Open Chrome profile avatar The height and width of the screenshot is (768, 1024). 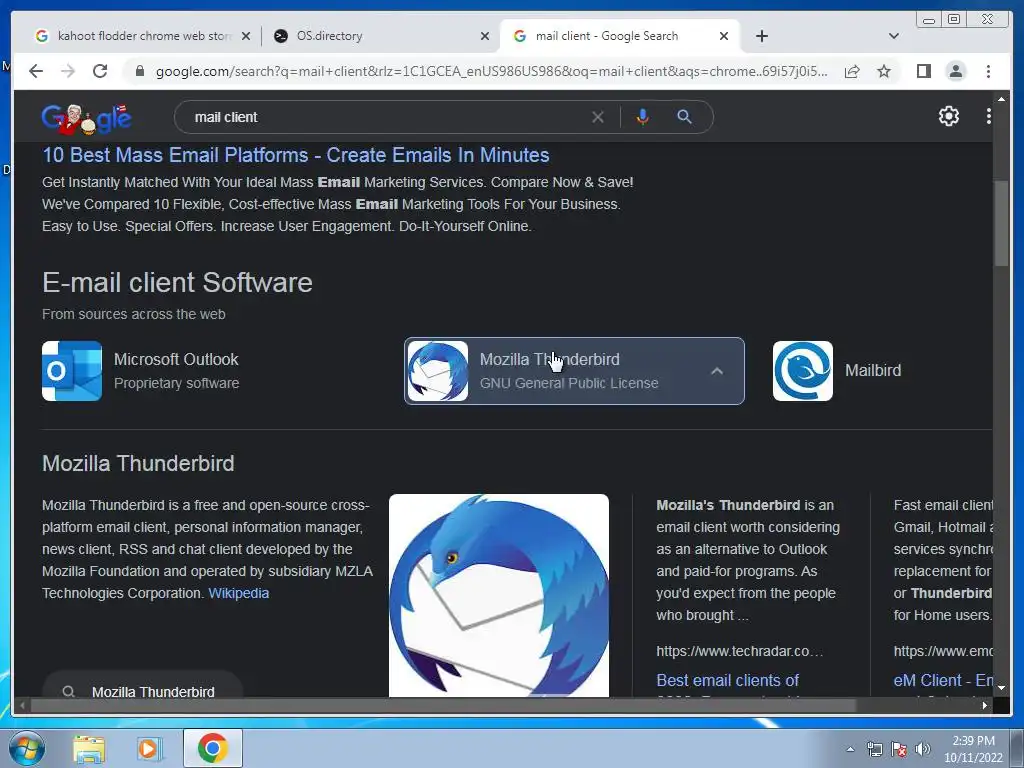(x=955, y=71)
